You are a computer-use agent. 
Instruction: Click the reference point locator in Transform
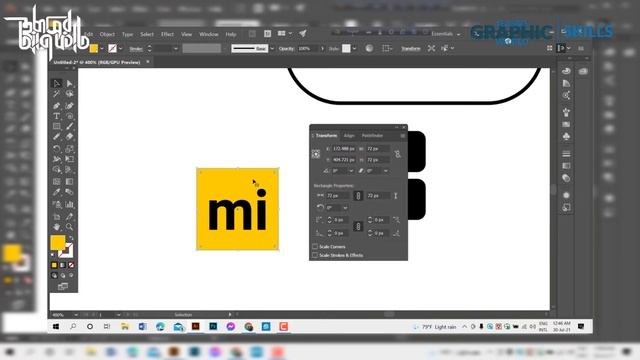click(x=316, y=154)
